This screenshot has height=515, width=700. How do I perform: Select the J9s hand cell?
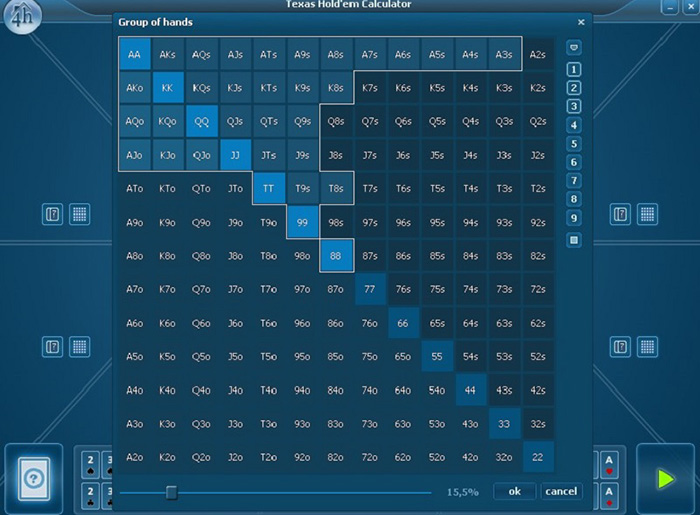point(302,155)
